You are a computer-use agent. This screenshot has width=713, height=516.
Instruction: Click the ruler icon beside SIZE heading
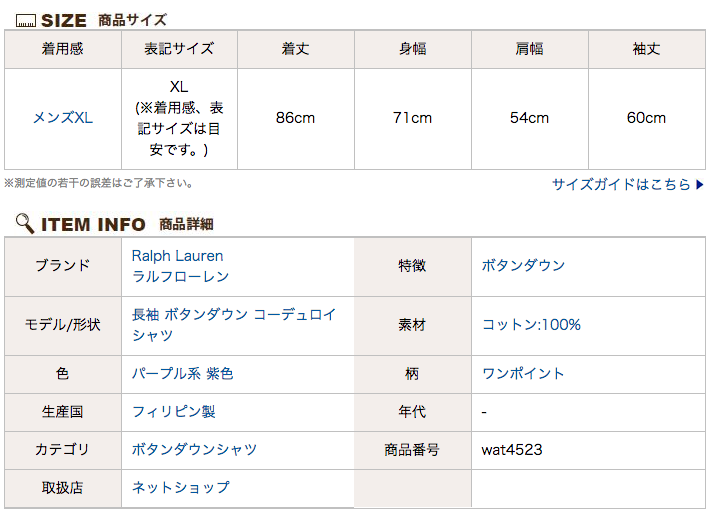click(x=25, y=21)
